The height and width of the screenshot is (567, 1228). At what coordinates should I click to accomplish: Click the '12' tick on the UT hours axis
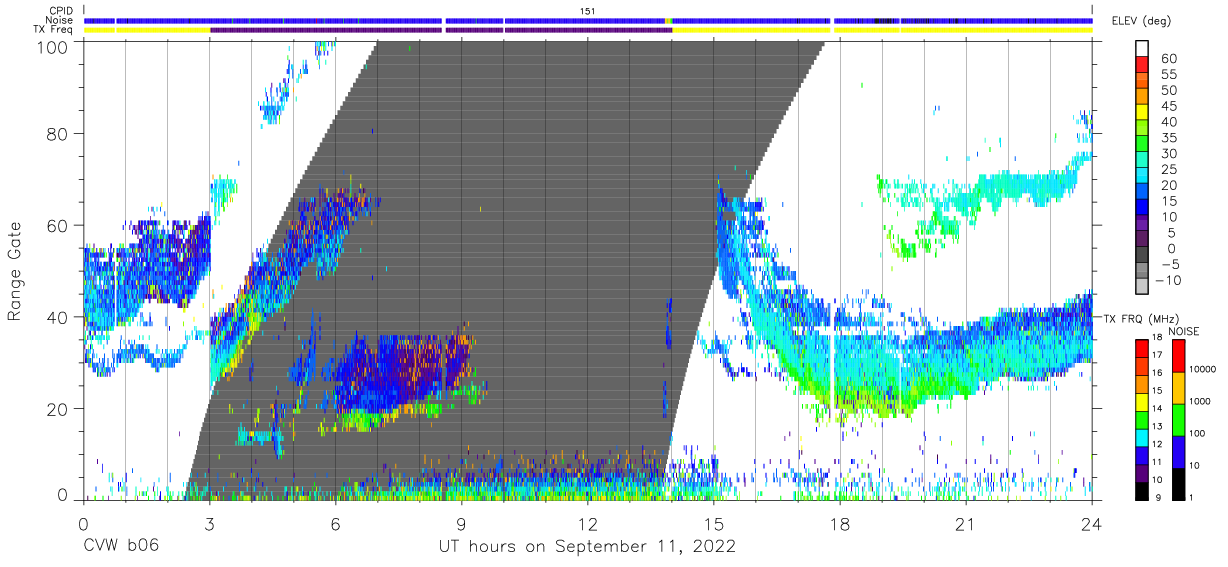[x=587, y=523]
